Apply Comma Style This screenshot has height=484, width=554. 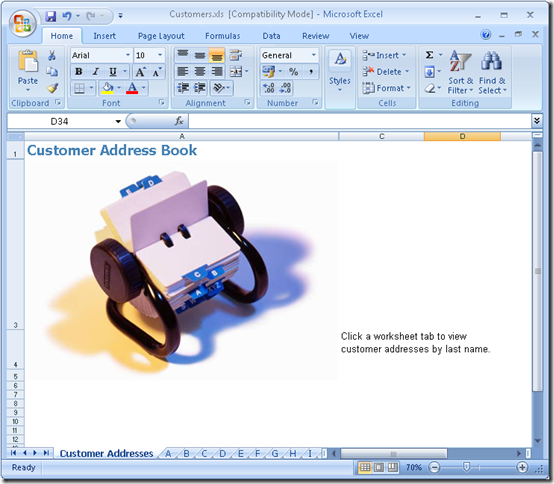tap(311, 71)
